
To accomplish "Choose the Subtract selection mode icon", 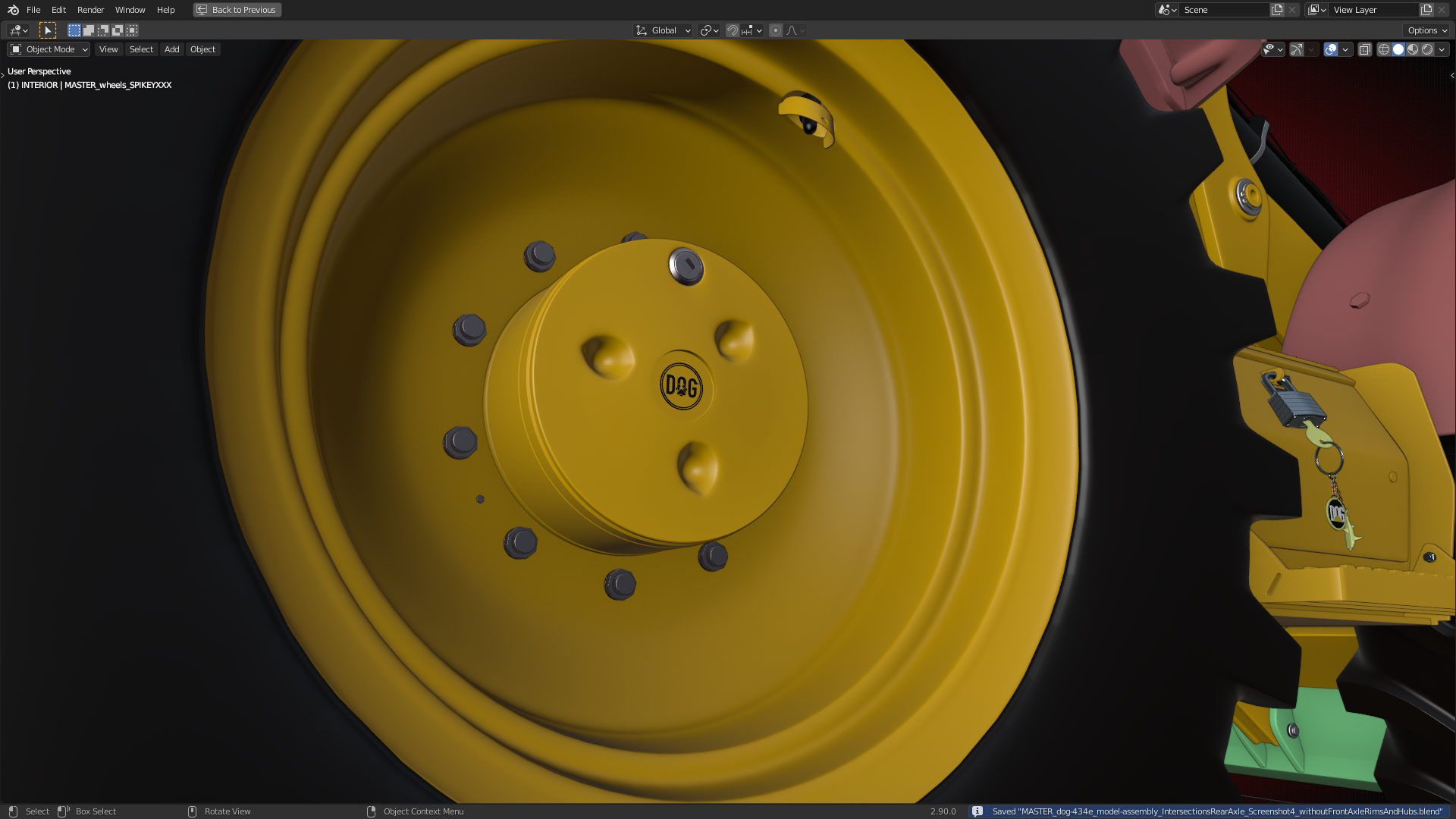I will [x=103, y=30].
